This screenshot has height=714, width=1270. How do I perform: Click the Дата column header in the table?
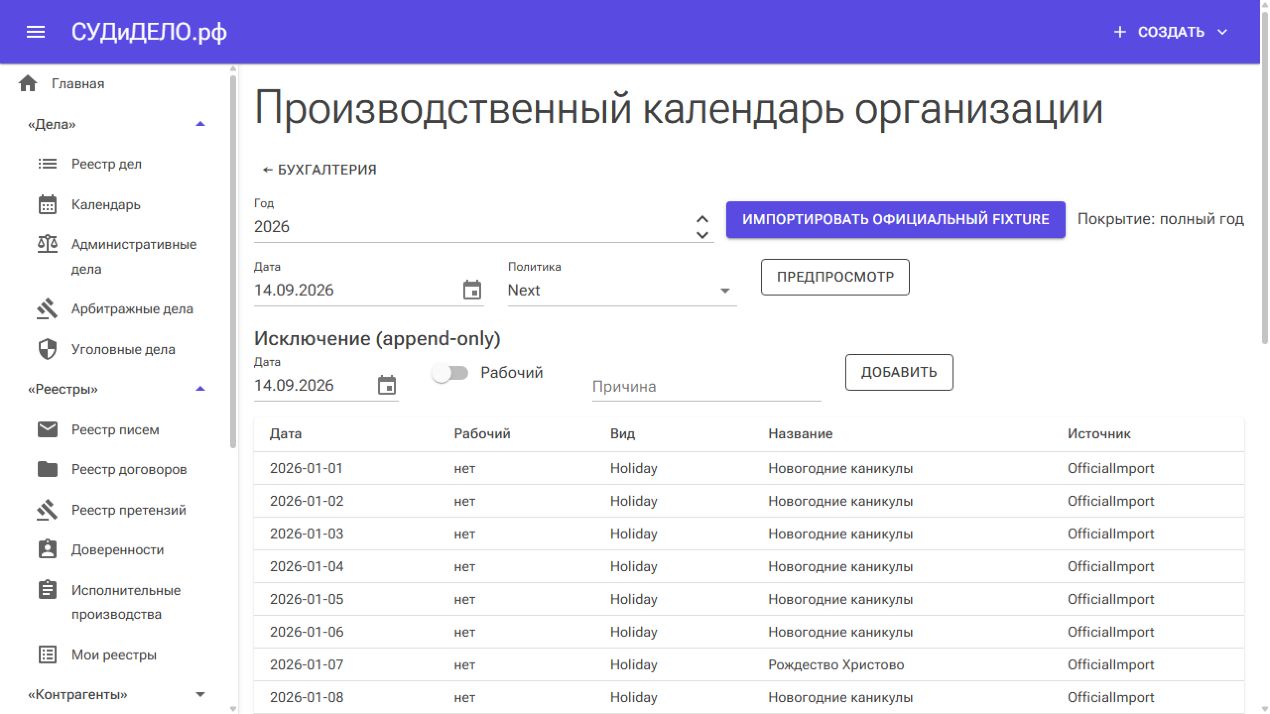click(286, 434)
